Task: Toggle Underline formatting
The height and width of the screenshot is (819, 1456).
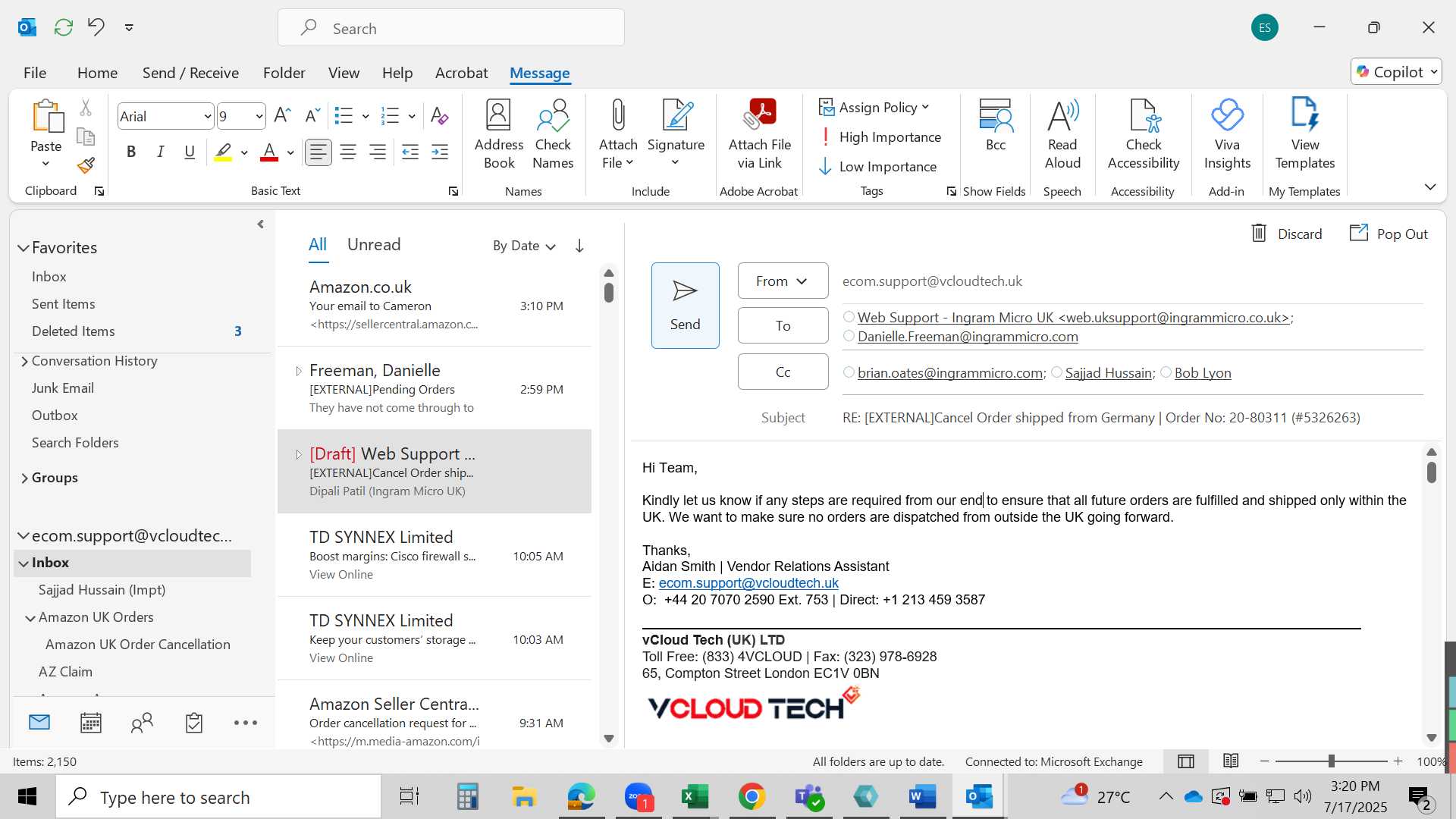Action: (x=190, y=152)
